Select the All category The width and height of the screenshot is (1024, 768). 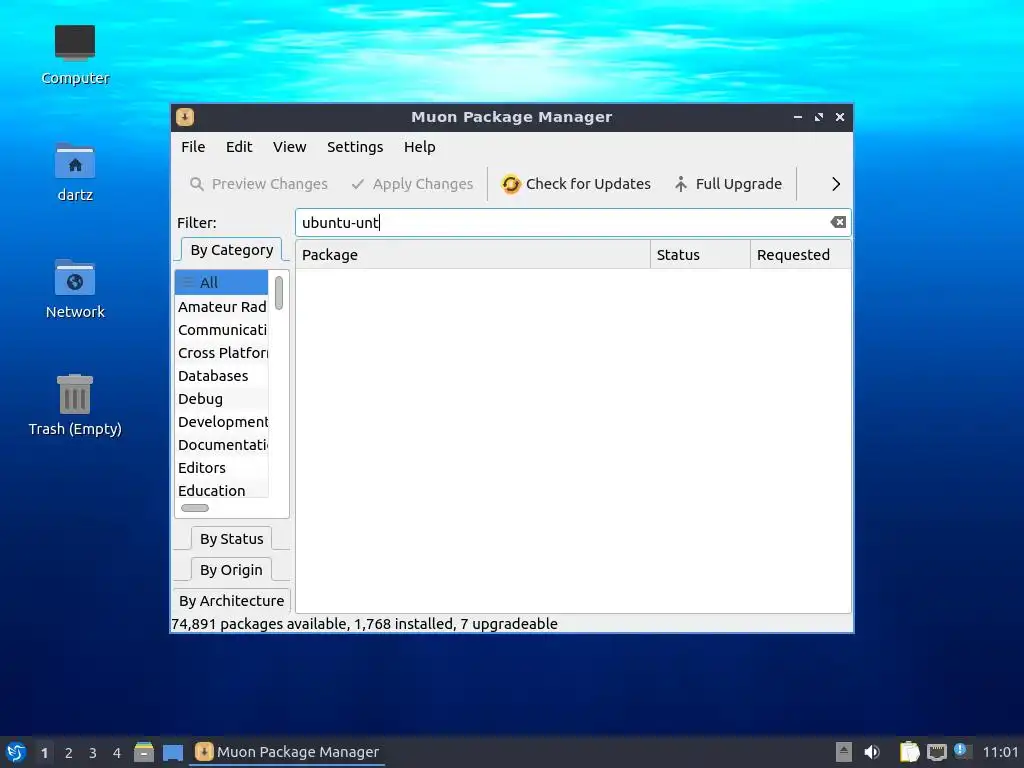[221, 283]
